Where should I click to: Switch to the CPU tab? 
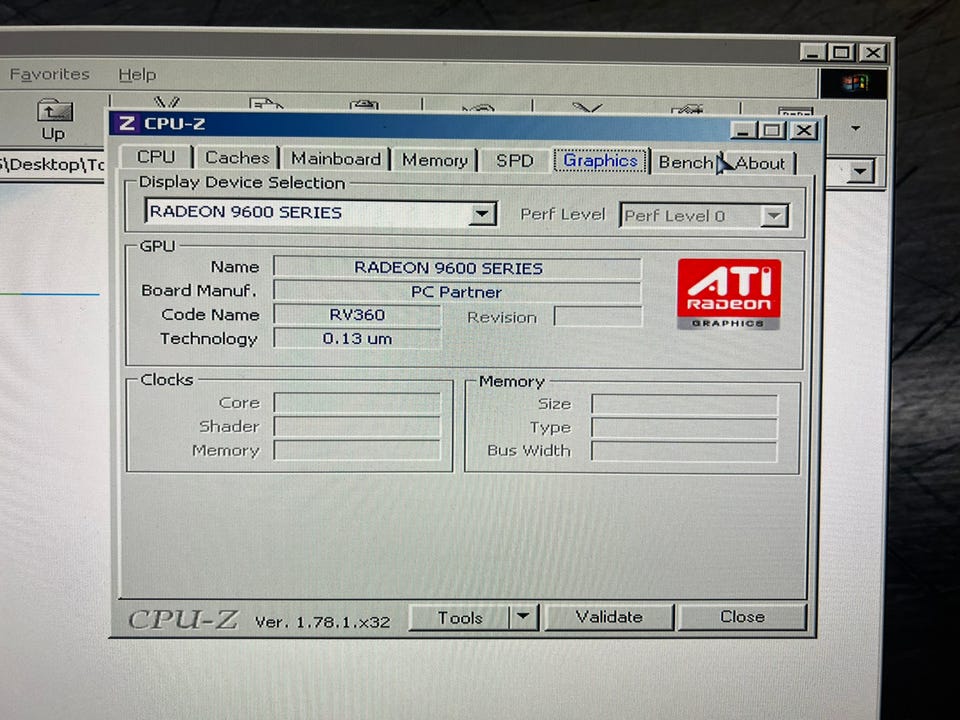(x=156, y=157)
